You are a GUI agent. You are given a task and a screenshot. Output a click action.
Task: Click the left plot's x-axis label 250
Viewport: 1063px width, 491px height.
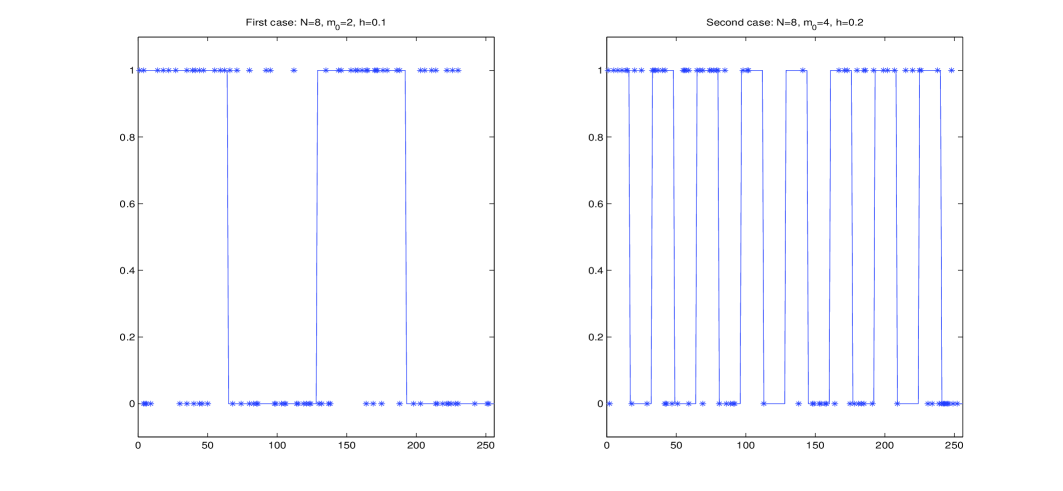pyautogui.click(x=485, y=448)
